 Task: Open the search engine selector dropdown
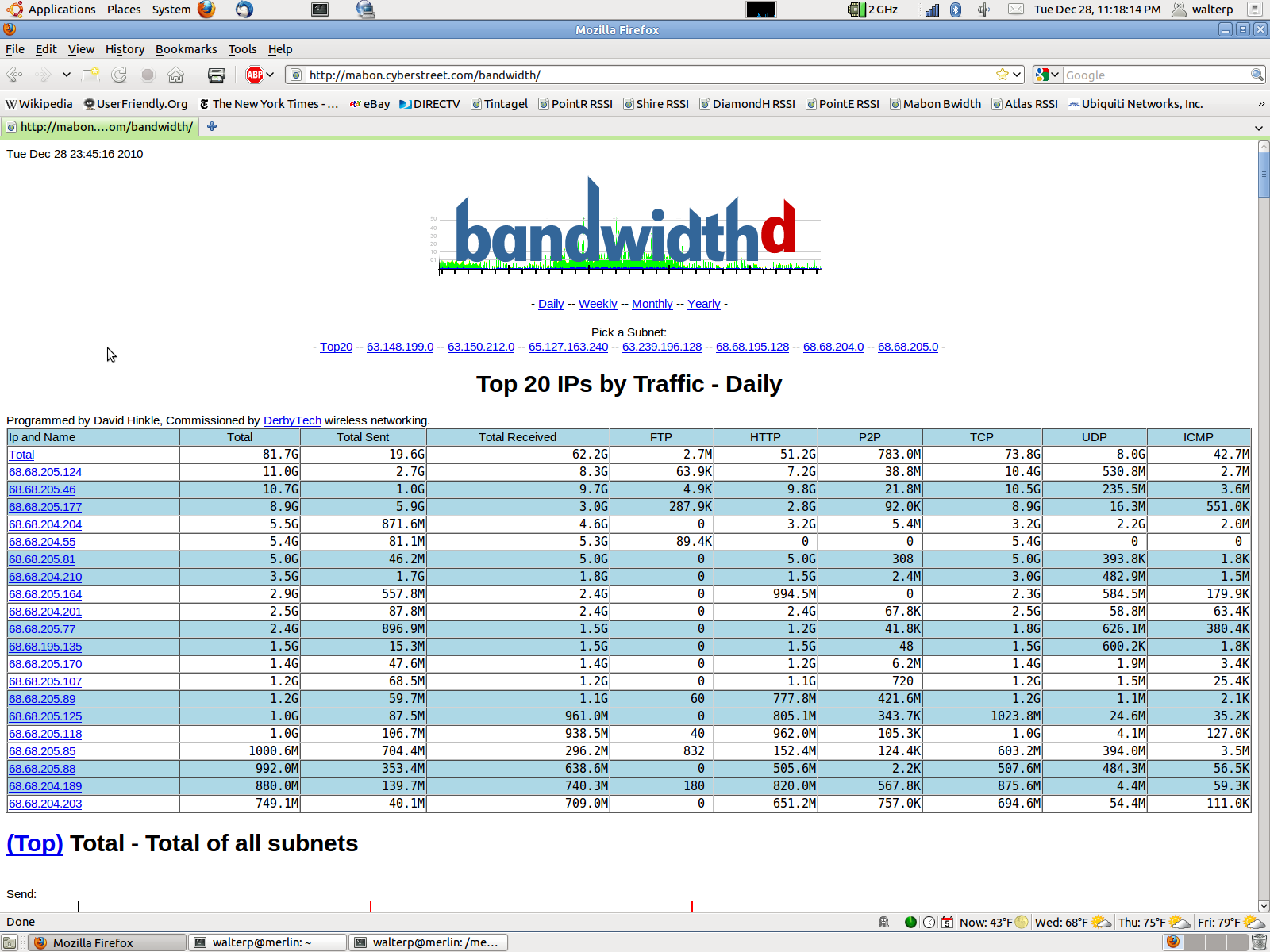[1048, 75]
